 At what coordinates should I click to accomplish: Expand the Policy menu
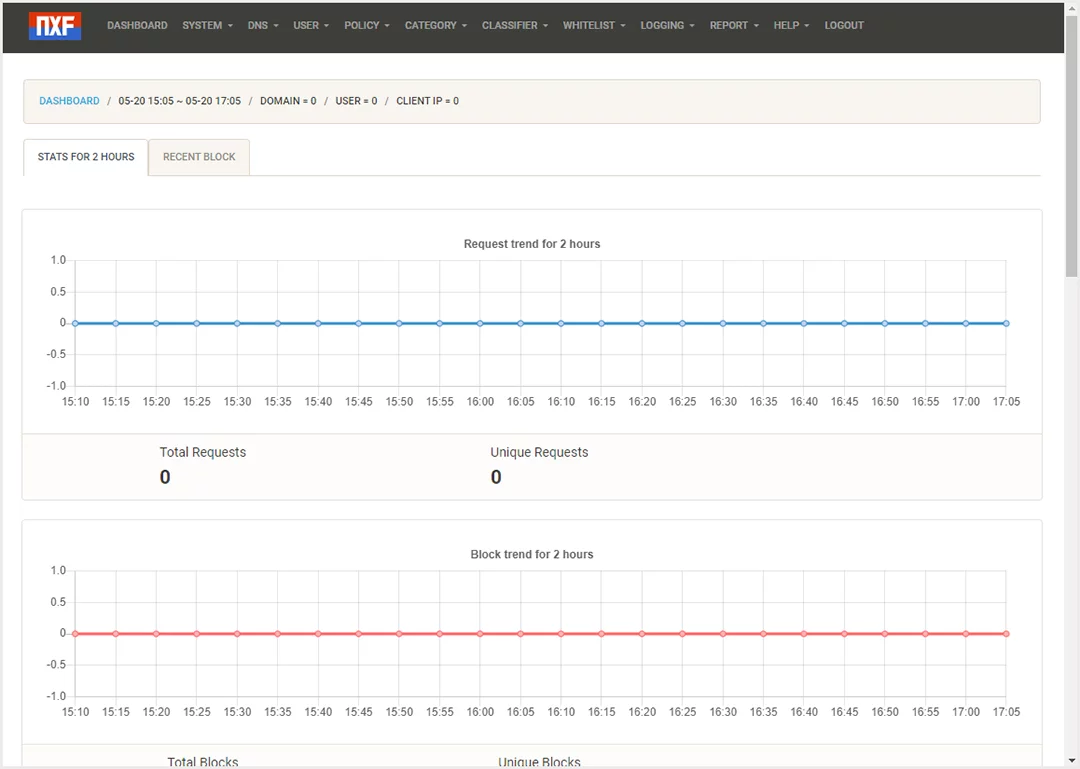366,26
